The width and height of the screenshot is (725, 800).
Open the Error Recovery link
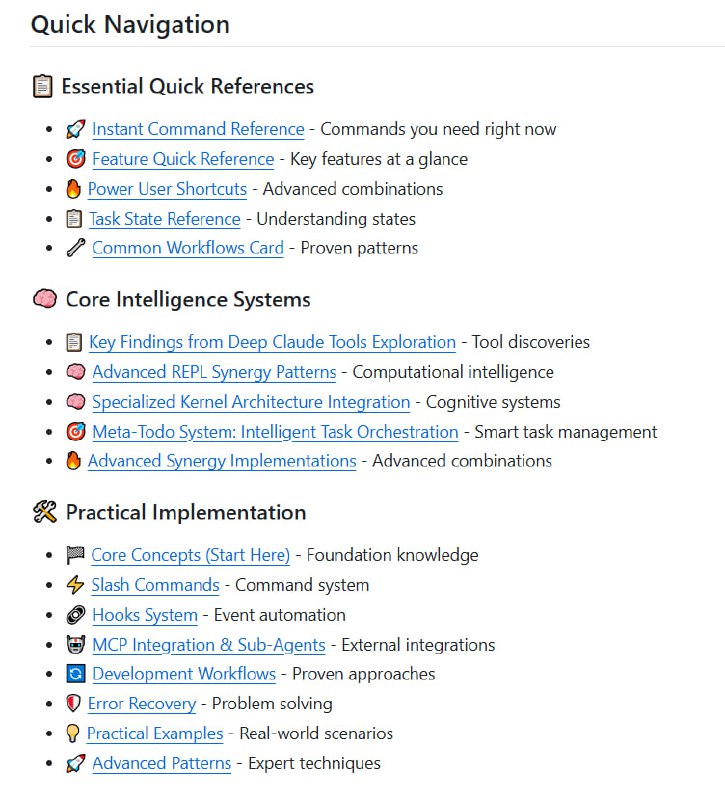click(x=142, y=704)
